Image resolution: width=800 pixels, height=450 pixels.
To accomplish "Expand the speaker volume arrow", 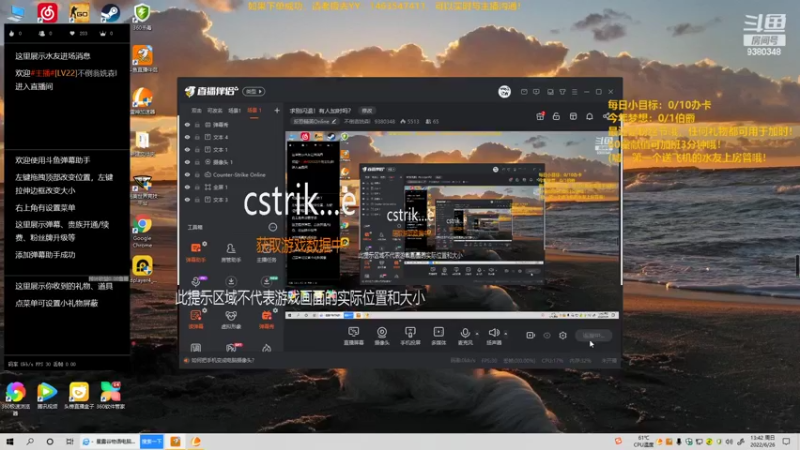I will tap(506, 334).
